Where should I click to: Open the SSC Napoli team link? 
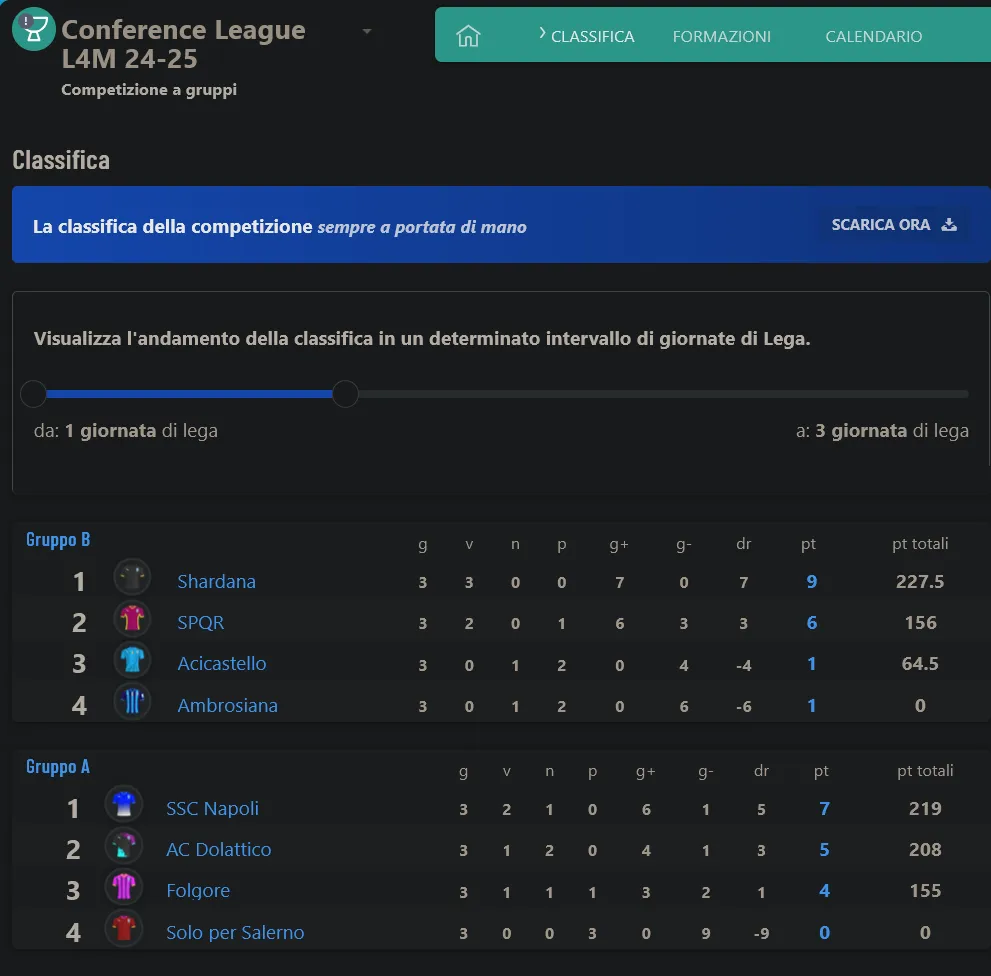(x=212, y=808)
